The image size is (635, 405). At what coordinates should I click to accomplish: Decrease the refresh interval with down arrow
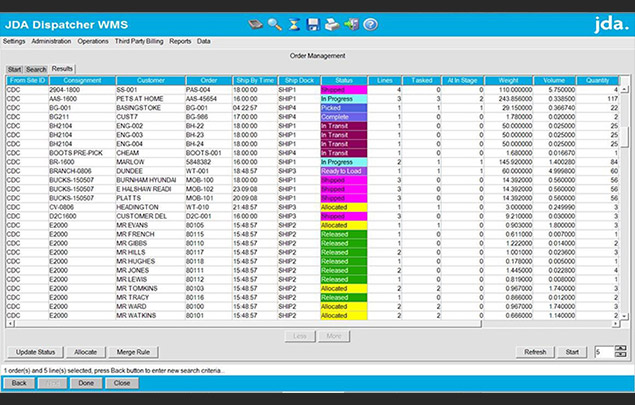tap(620, 354)
